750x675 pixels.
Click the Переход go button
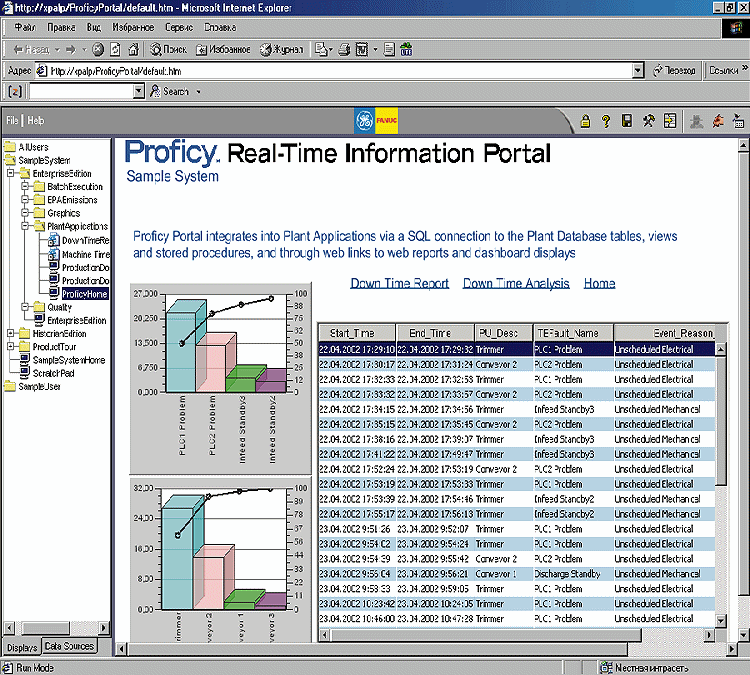[x=674, y=70]
